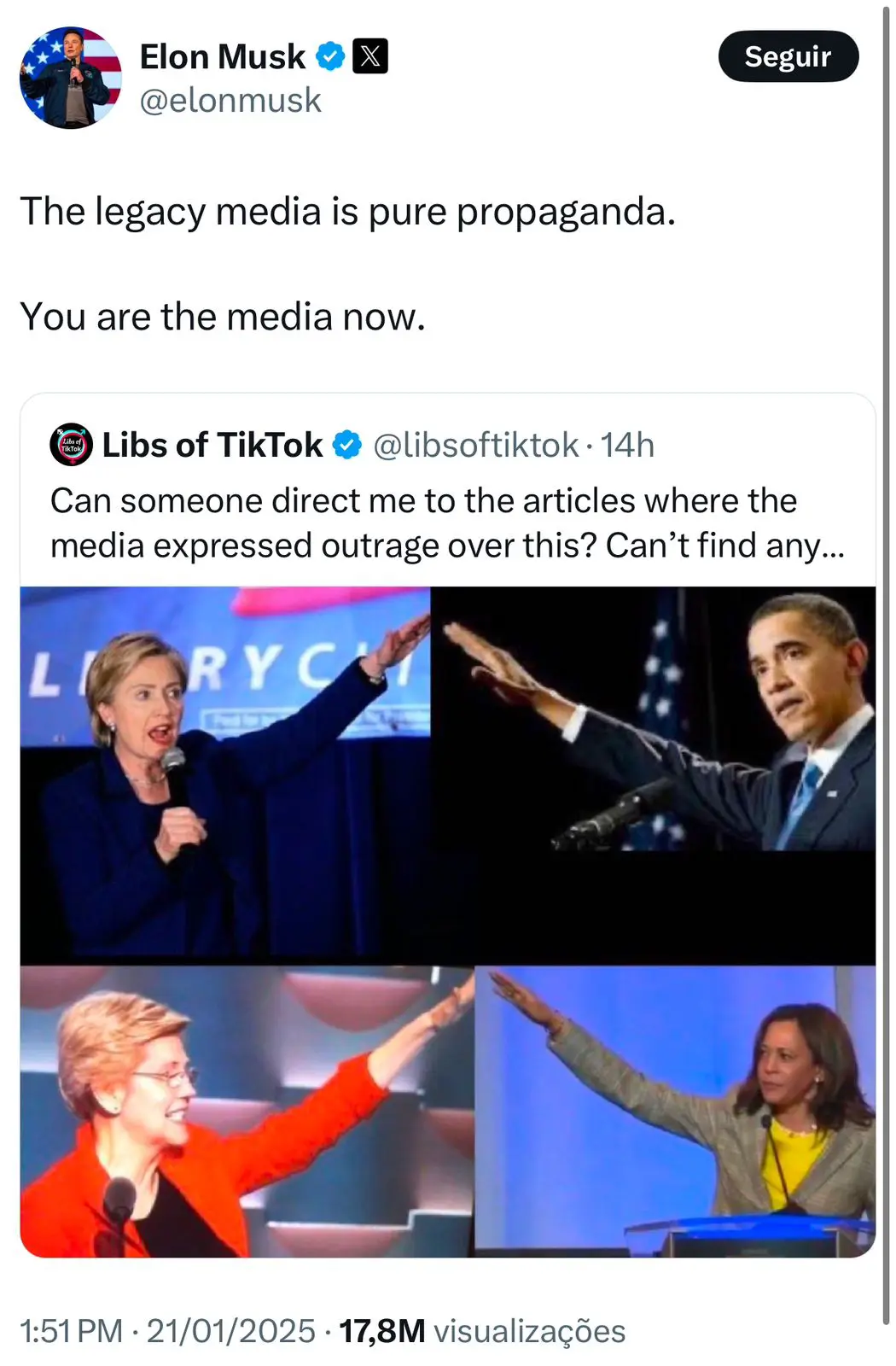The image size is (896, 1366).
Task: Click the 14h timestamp on quoted post
Action: point(627,445)
